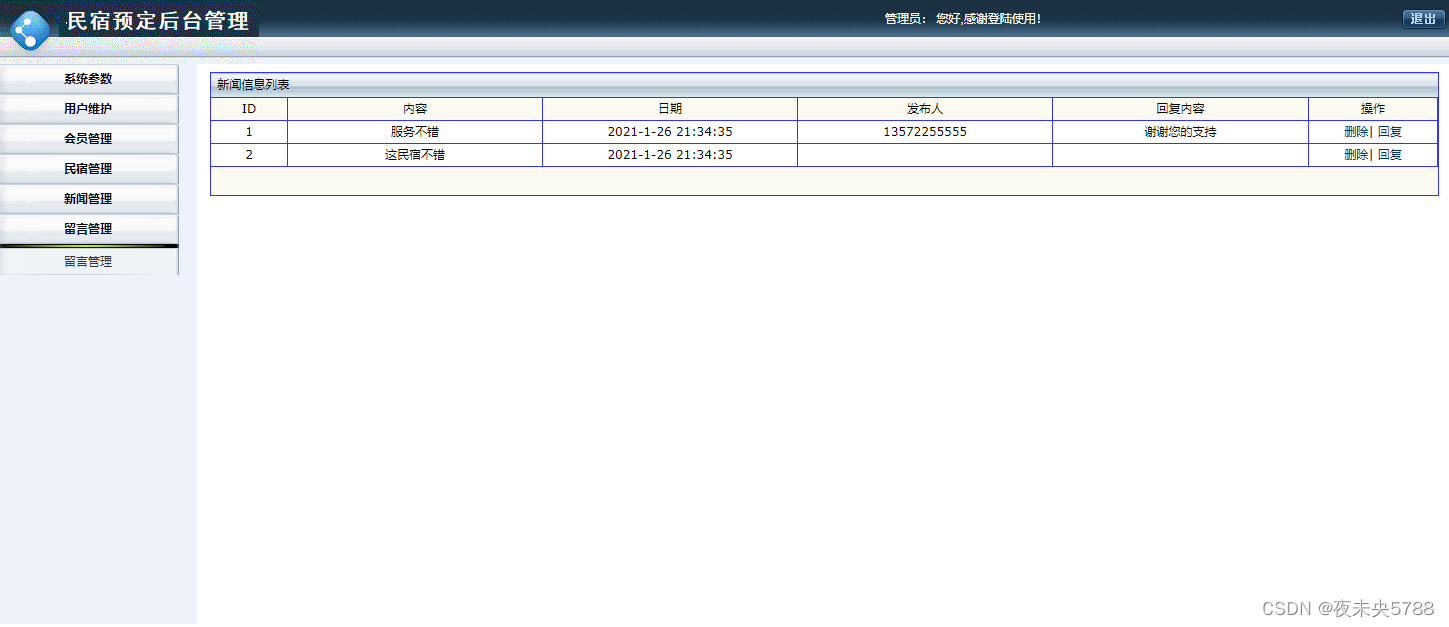Click the 内容 column header

click(415, 109)
